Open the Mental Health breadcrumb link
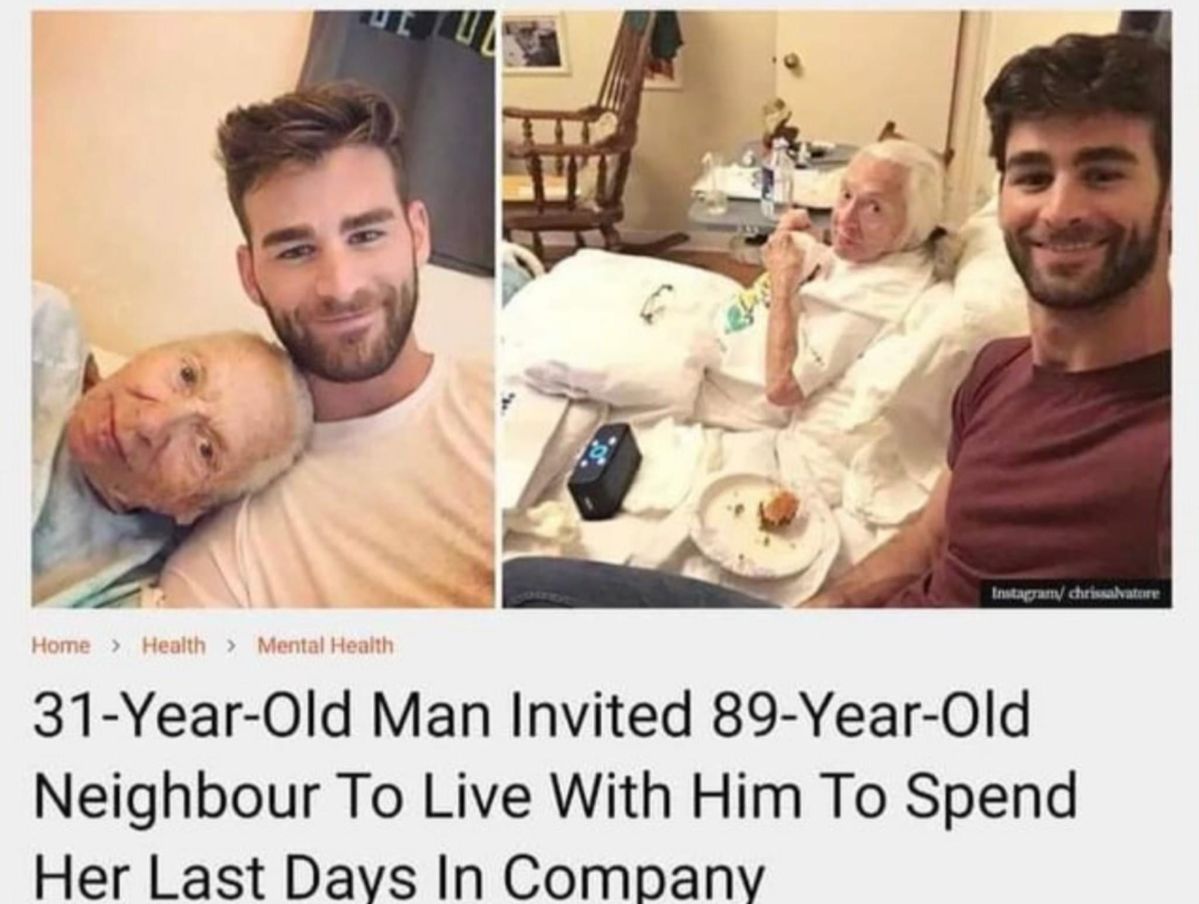Screen dimensions: 1199x904 [x=326, y=645]
